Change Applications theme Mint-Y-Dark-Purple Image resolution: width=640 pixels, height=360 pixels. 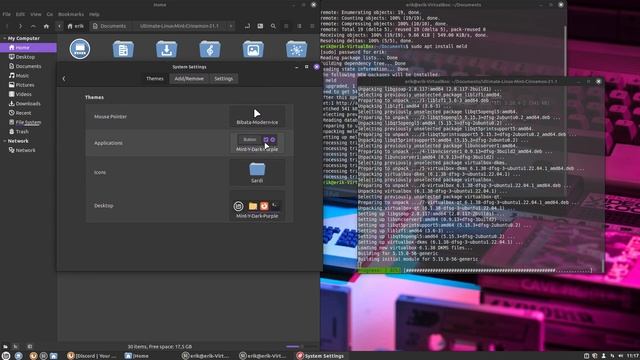pyautogui.click(x=257, y=143)
